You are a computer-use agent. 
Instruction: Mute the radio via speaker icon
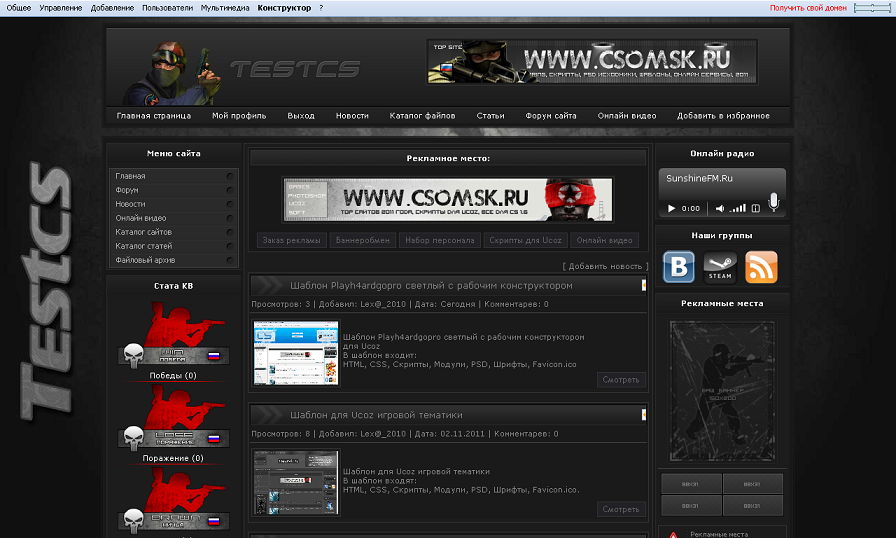point(718,209)
